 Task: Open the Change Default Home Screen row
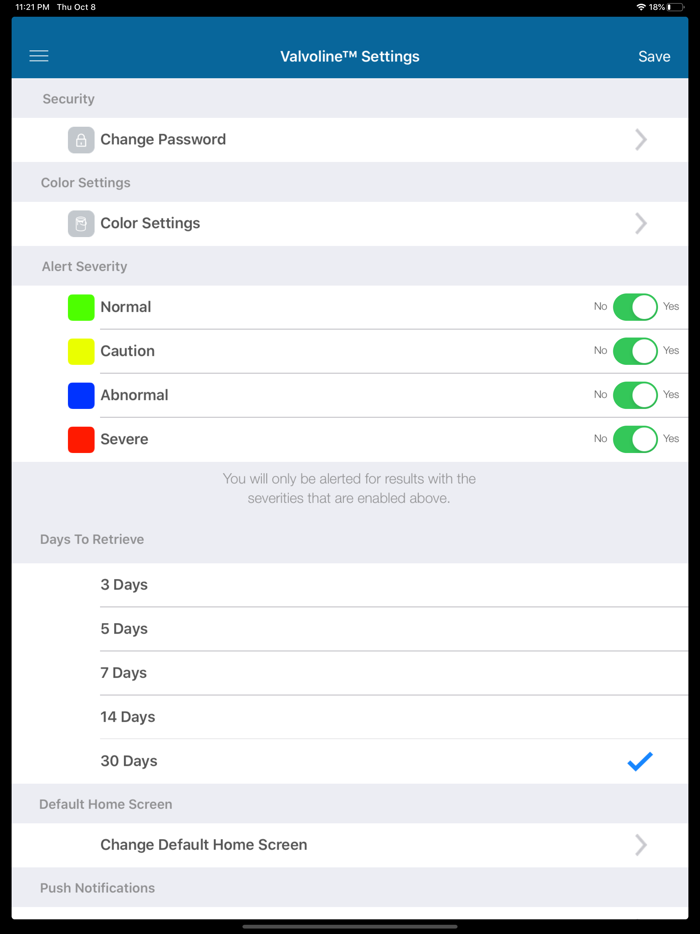pos(350,845)
